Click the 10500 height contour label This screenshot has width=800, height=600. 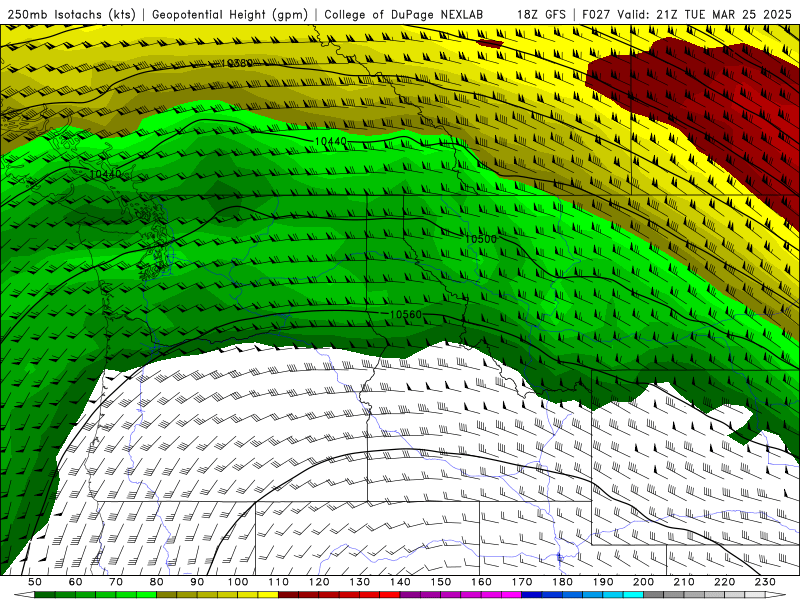[x=481, y=239]
